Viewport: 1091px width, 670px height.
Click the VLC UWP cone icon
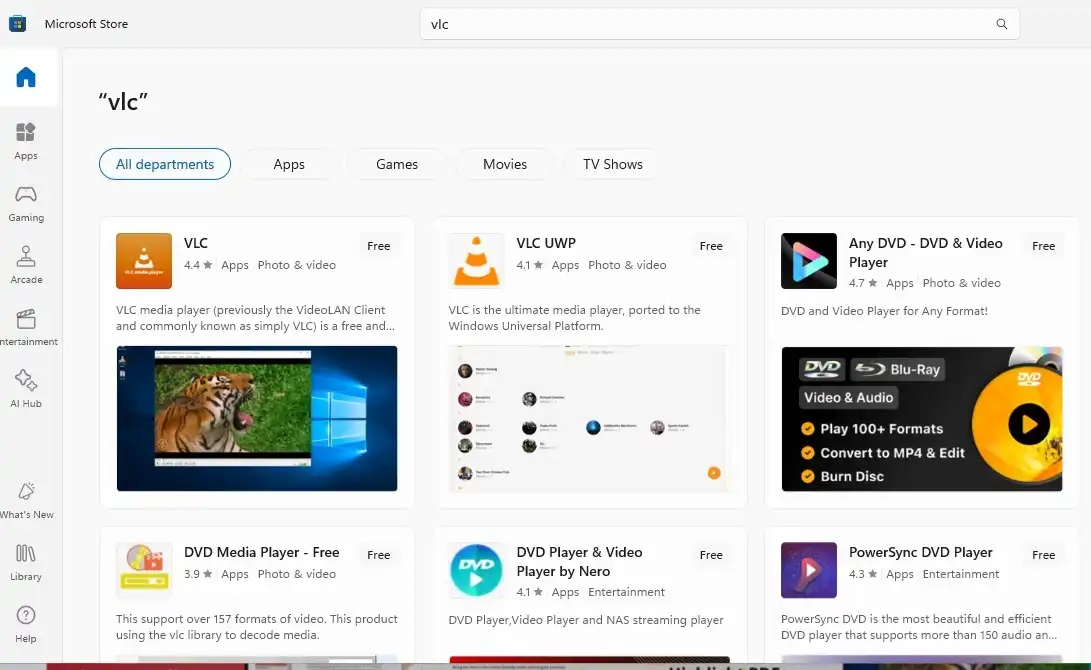pyautogui.click(x=476, y=261)
